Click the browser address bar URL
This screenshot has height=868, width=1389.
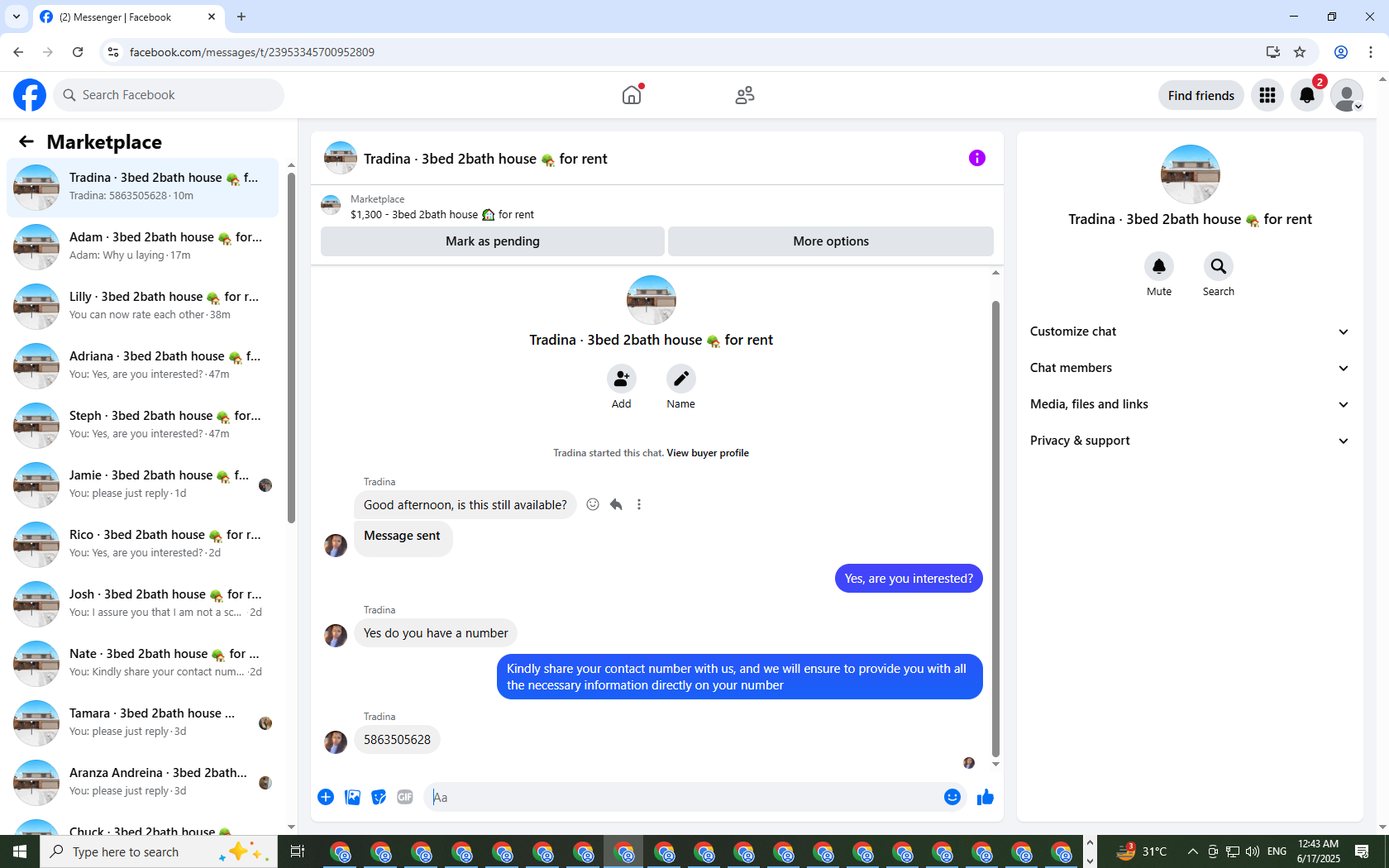(251, 52)
